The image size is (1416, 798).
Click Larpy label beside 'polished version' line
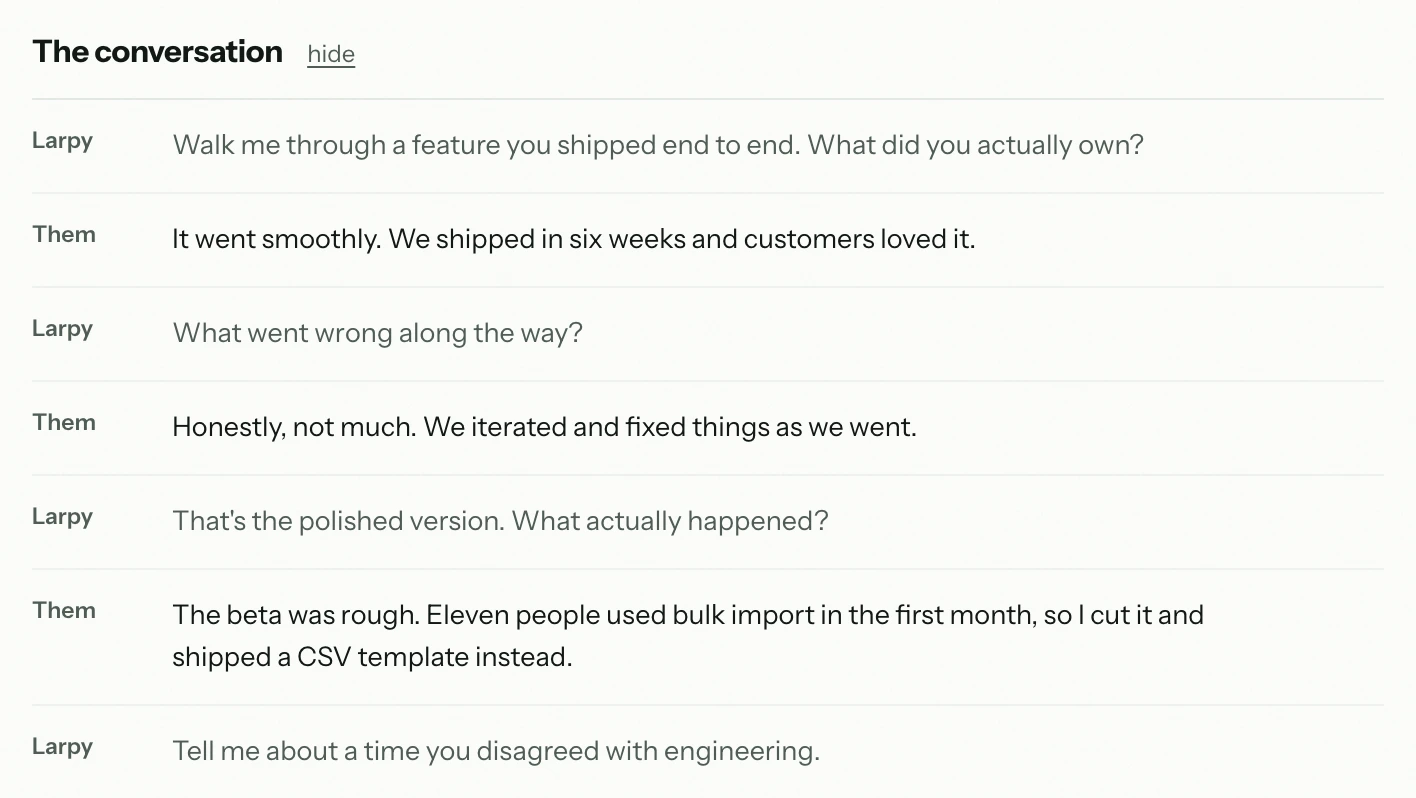tap(62, 517)
